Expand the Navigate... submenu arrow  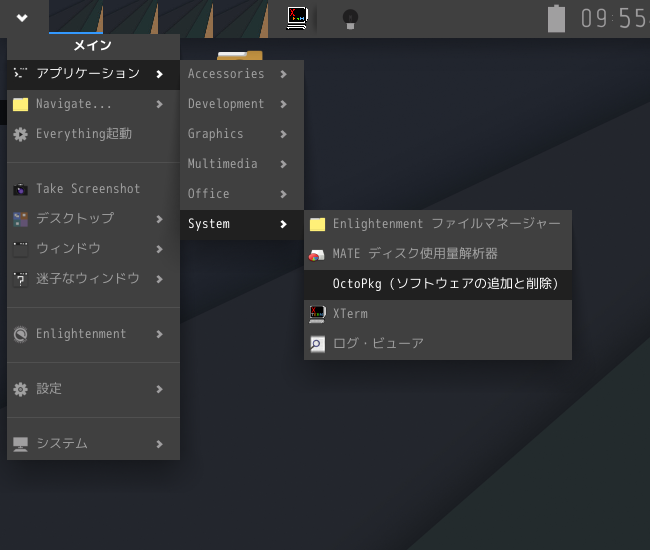160,104
